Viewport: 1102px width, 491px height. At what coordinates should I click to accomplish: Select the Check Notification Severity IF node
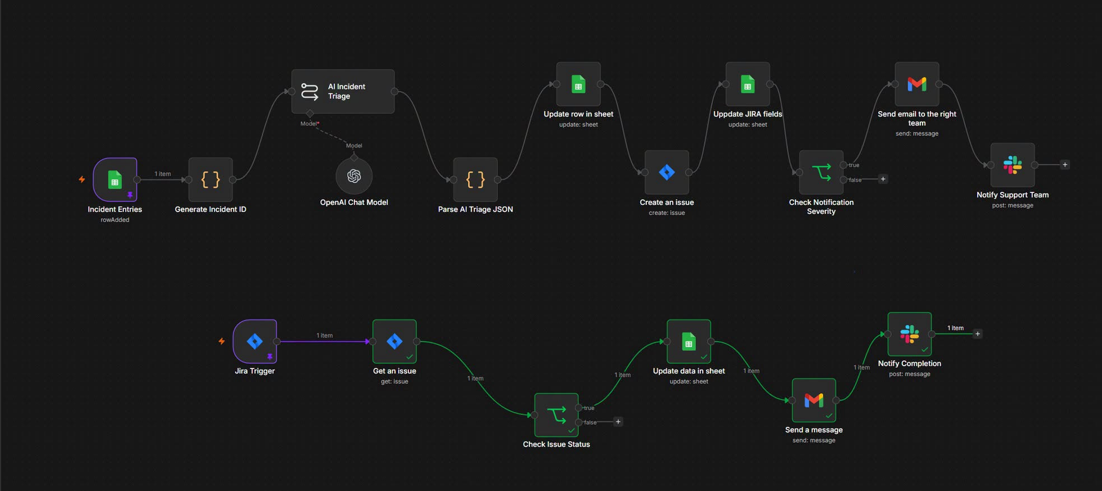tap(822, 172)
